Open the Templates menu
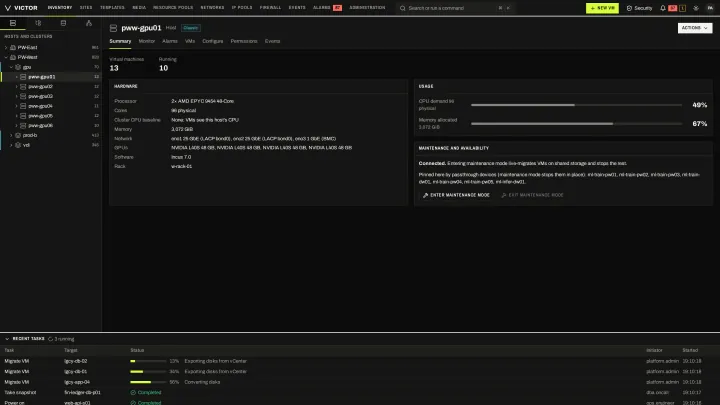Screen dimensions: 720x405 tap(112, 8)
